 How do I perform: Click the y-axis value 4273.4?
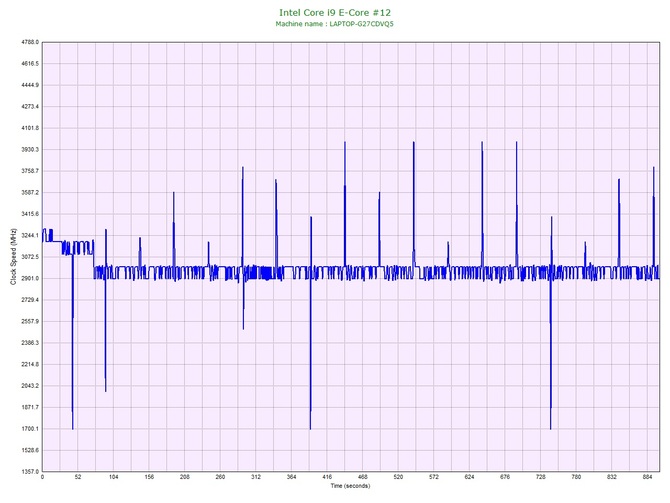pos(30,106)
